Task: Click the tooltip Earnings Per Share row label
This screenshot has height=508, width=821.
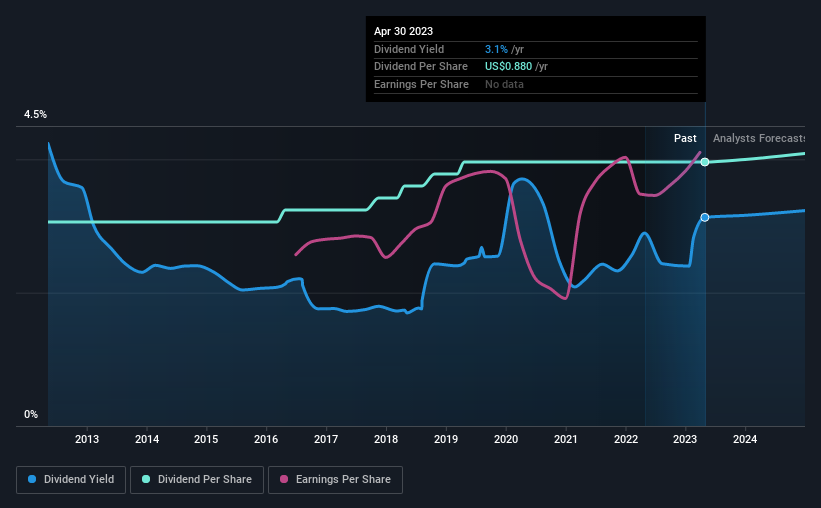Action: (x=421, y=84)
